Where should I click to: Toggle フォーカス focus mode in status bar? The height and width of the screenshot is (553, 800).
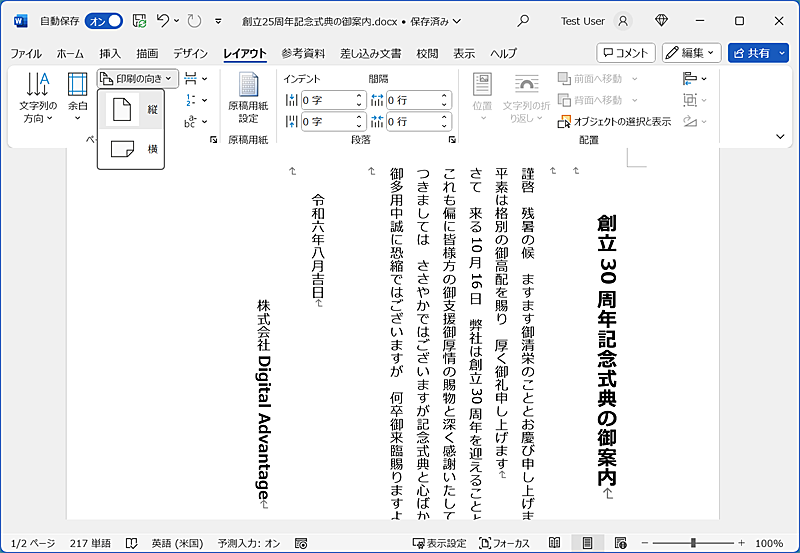(x=504, y=543)
